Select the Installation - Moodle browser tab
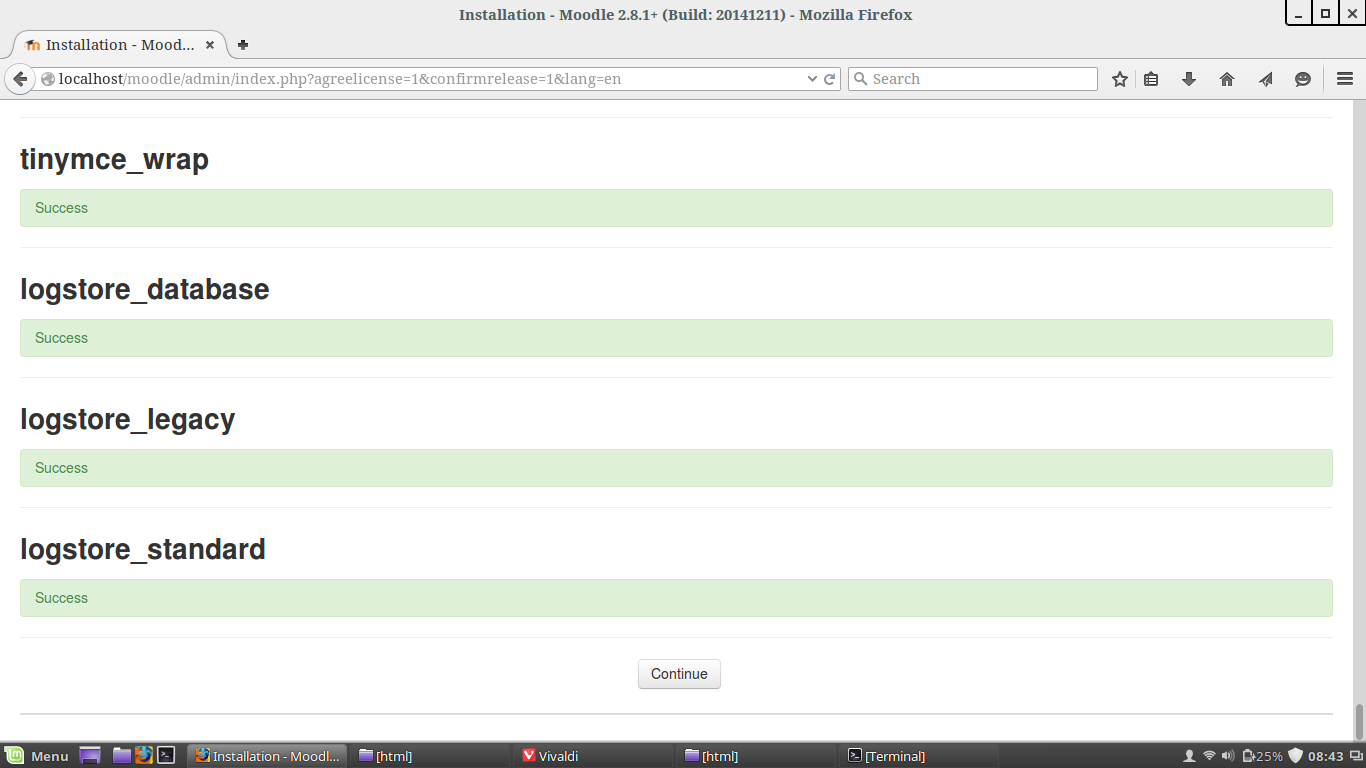 pos(120,45)
